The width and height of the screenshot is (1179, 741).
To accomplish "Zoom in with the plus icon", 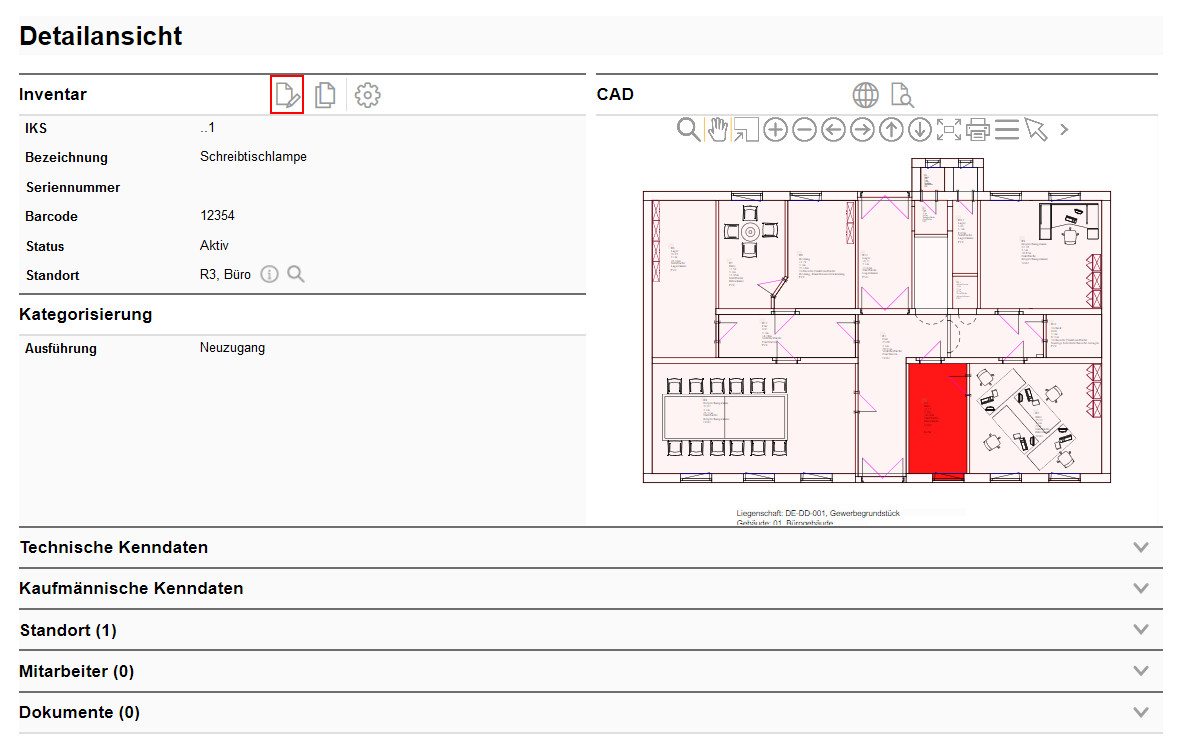I will click(775, 129).
